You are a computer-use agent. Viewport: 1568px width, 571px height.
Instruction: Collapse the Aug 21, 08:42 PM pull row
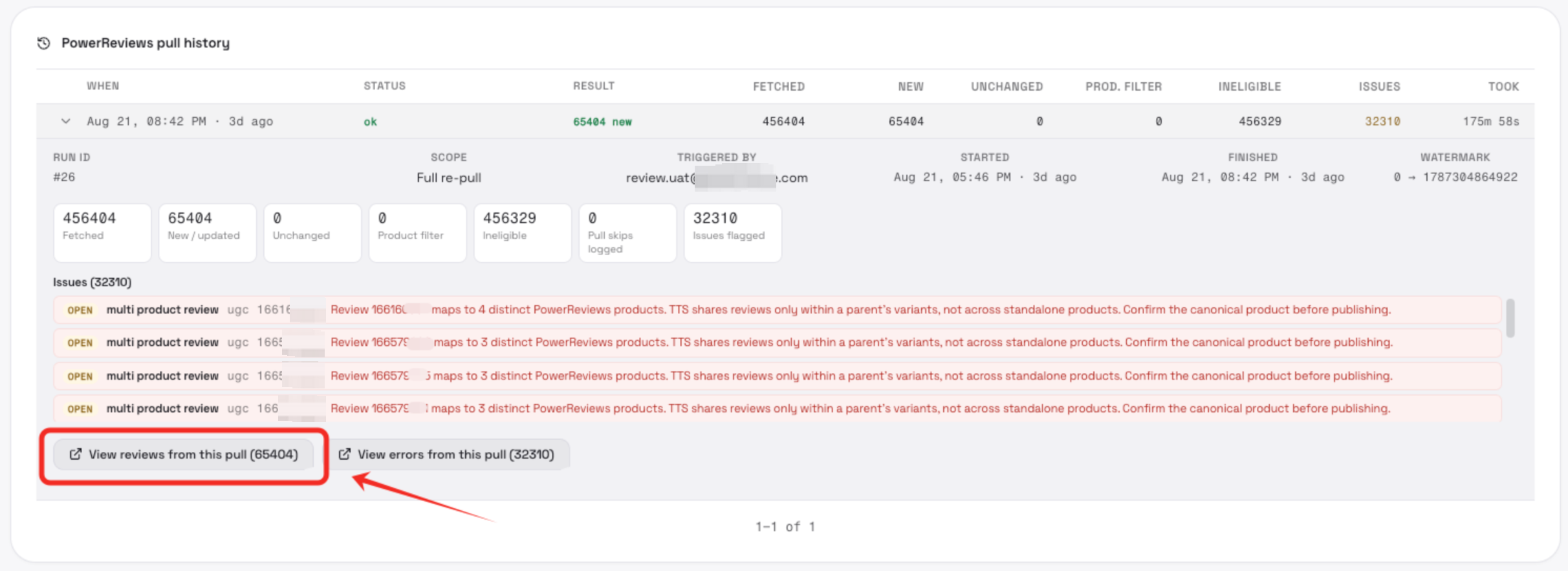(x=65, y=121)
